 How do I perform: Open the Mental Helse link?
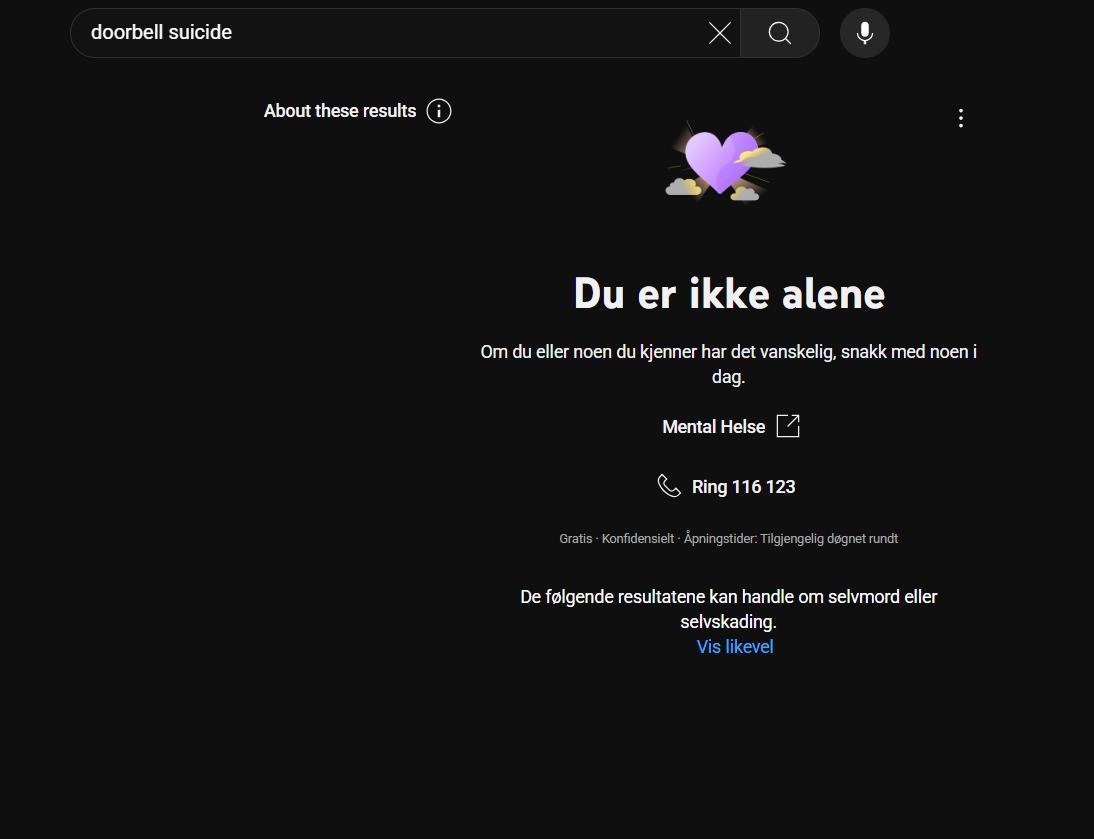[x=714, y=427]
